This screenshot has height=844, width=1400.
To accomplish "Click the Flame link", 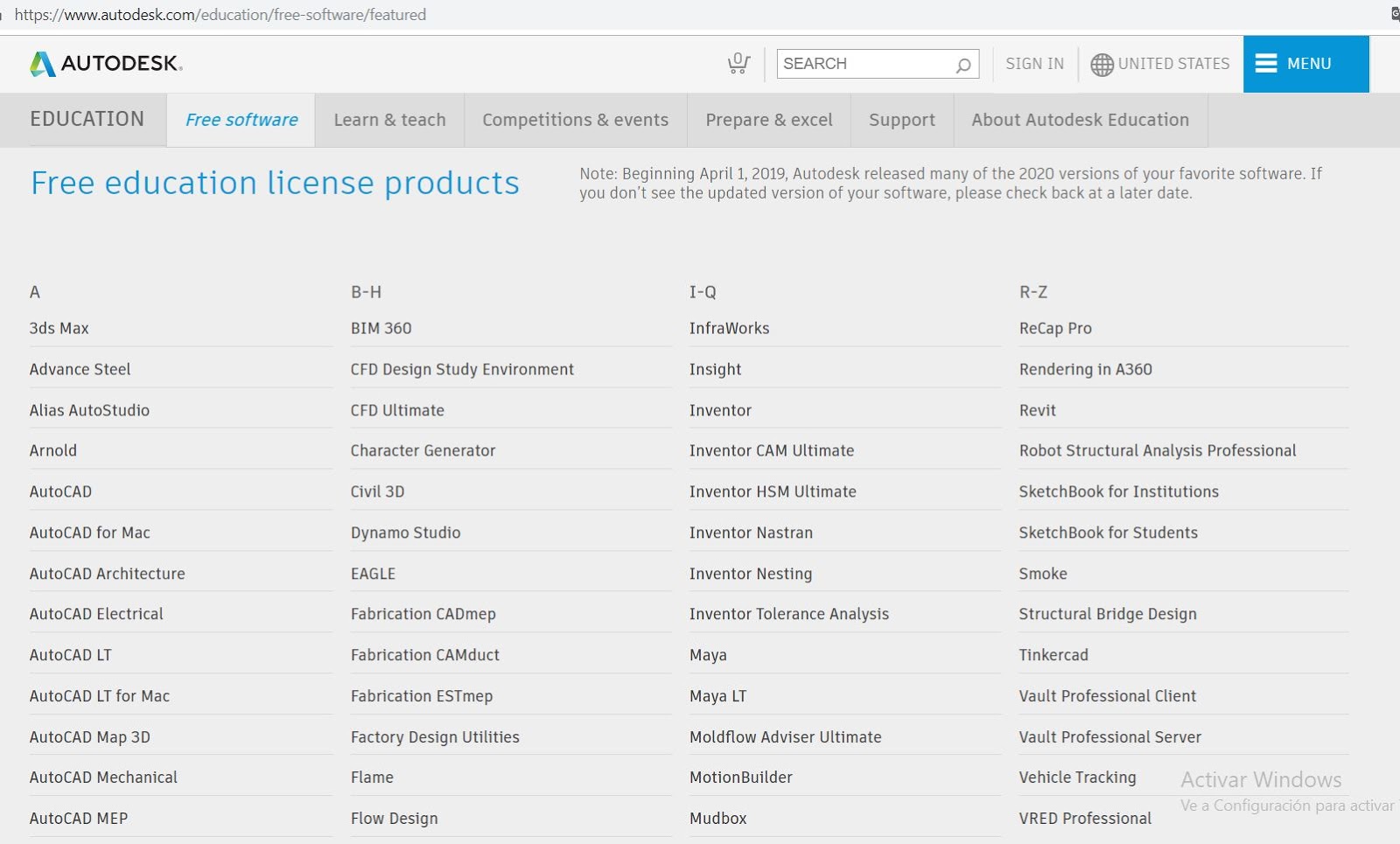I will (372, 778).
